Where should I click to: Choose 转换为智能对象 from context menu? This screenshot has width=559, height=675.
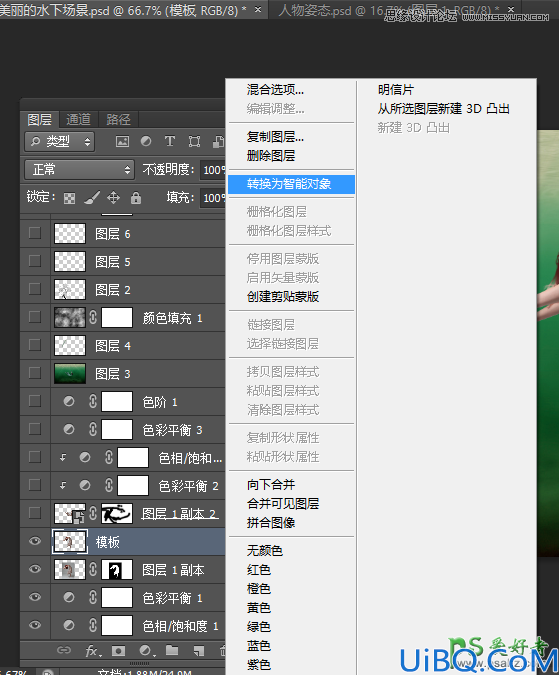point(291,184)
